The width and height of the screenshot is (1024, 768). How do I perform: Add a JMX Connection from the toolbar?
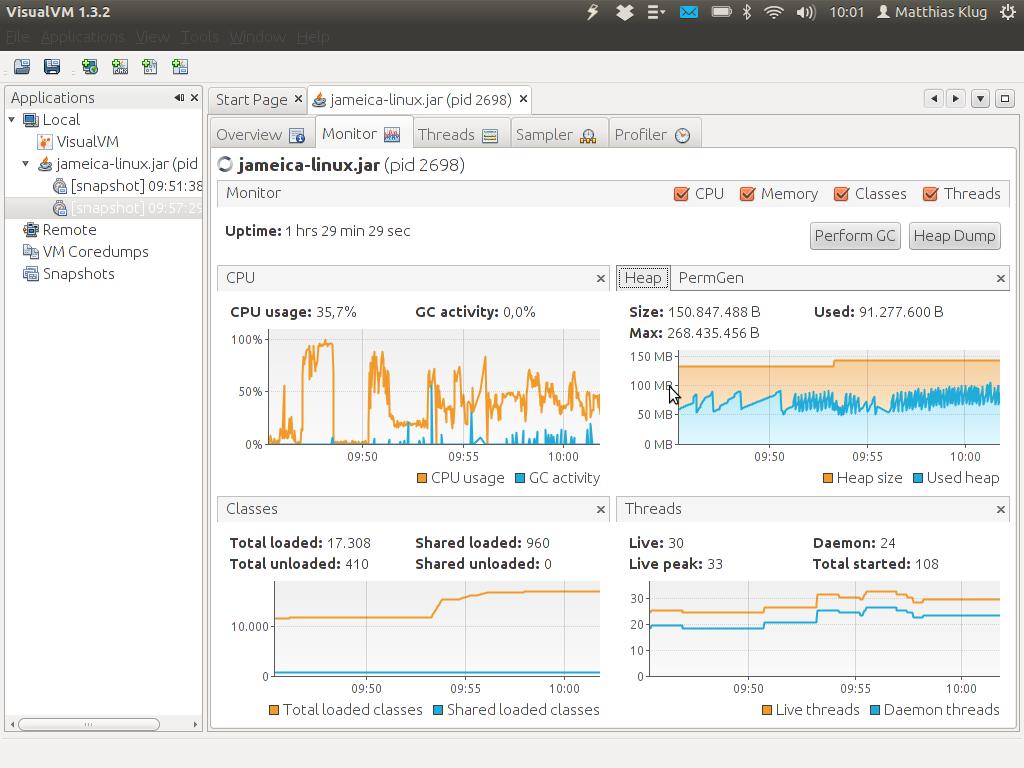click(x=121, y=66)
